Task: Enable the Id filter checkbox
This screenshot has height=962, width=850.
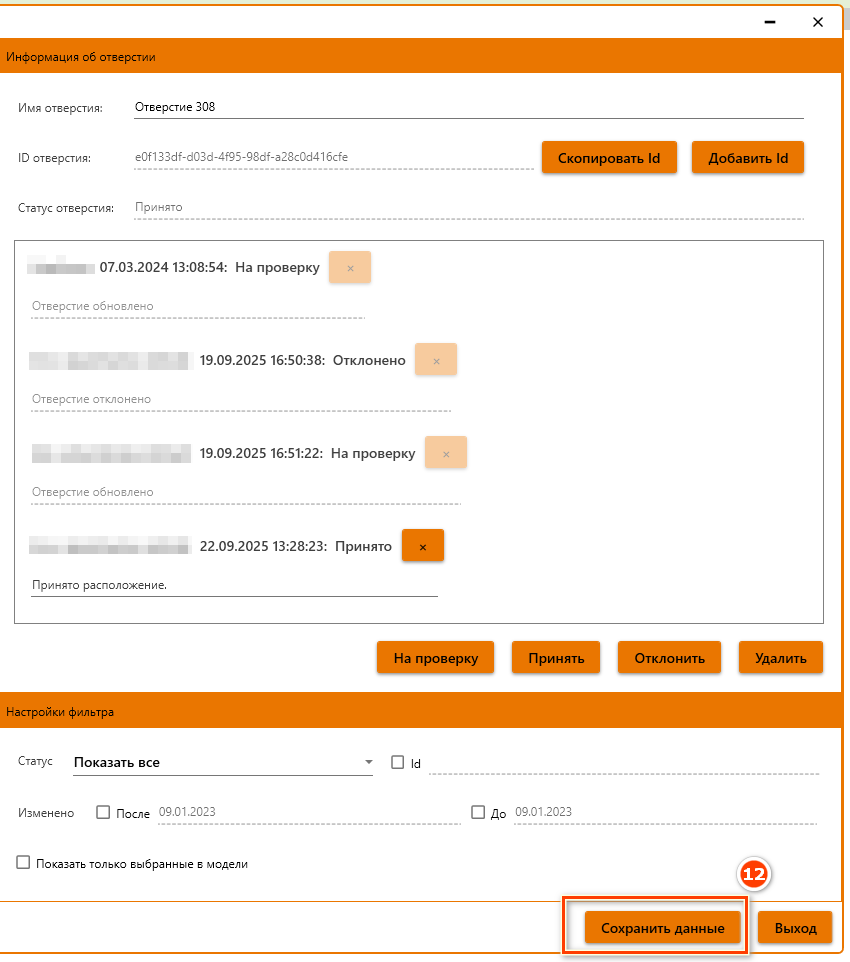Action: (398, 762)
